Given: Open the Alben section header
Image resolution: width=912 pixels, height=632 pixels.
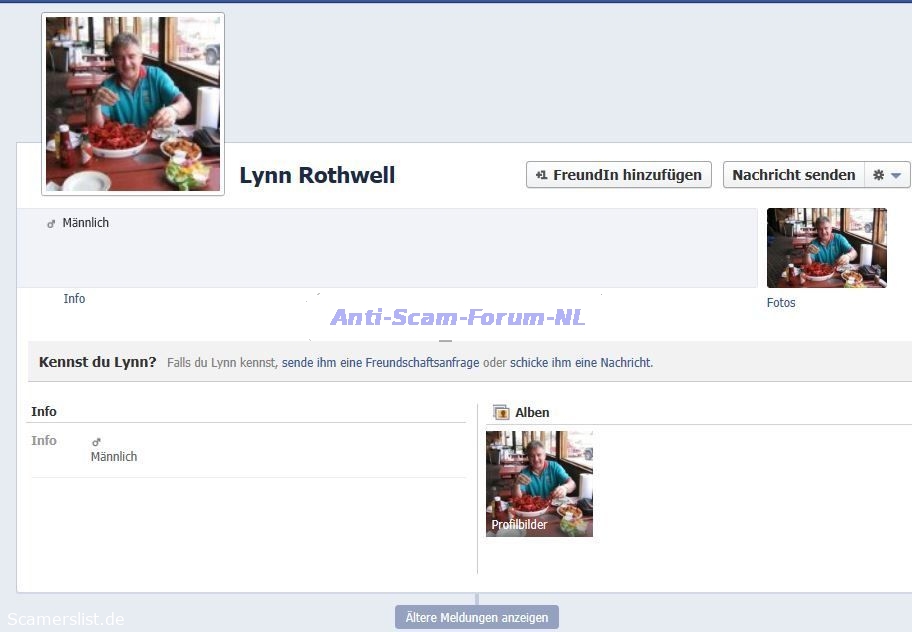Looking at the screenshot, I should [x=532, y=413].
